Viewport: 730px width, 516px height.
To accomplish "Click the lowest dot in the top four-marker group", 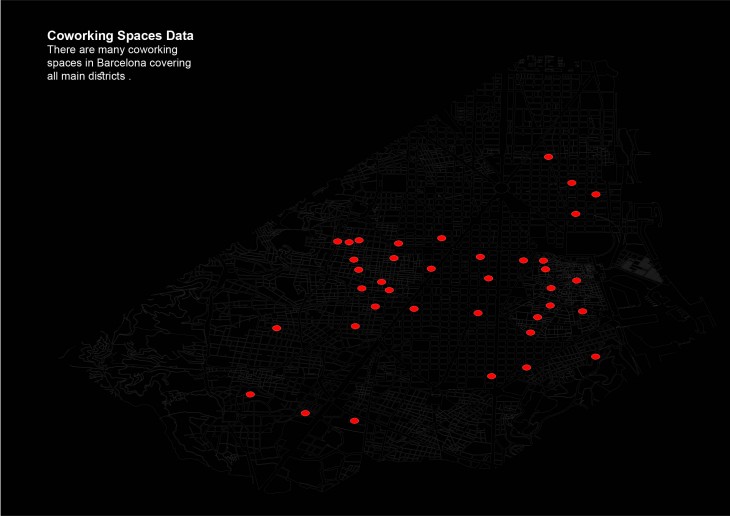I will pyautogui.click(x=575, y=214).
